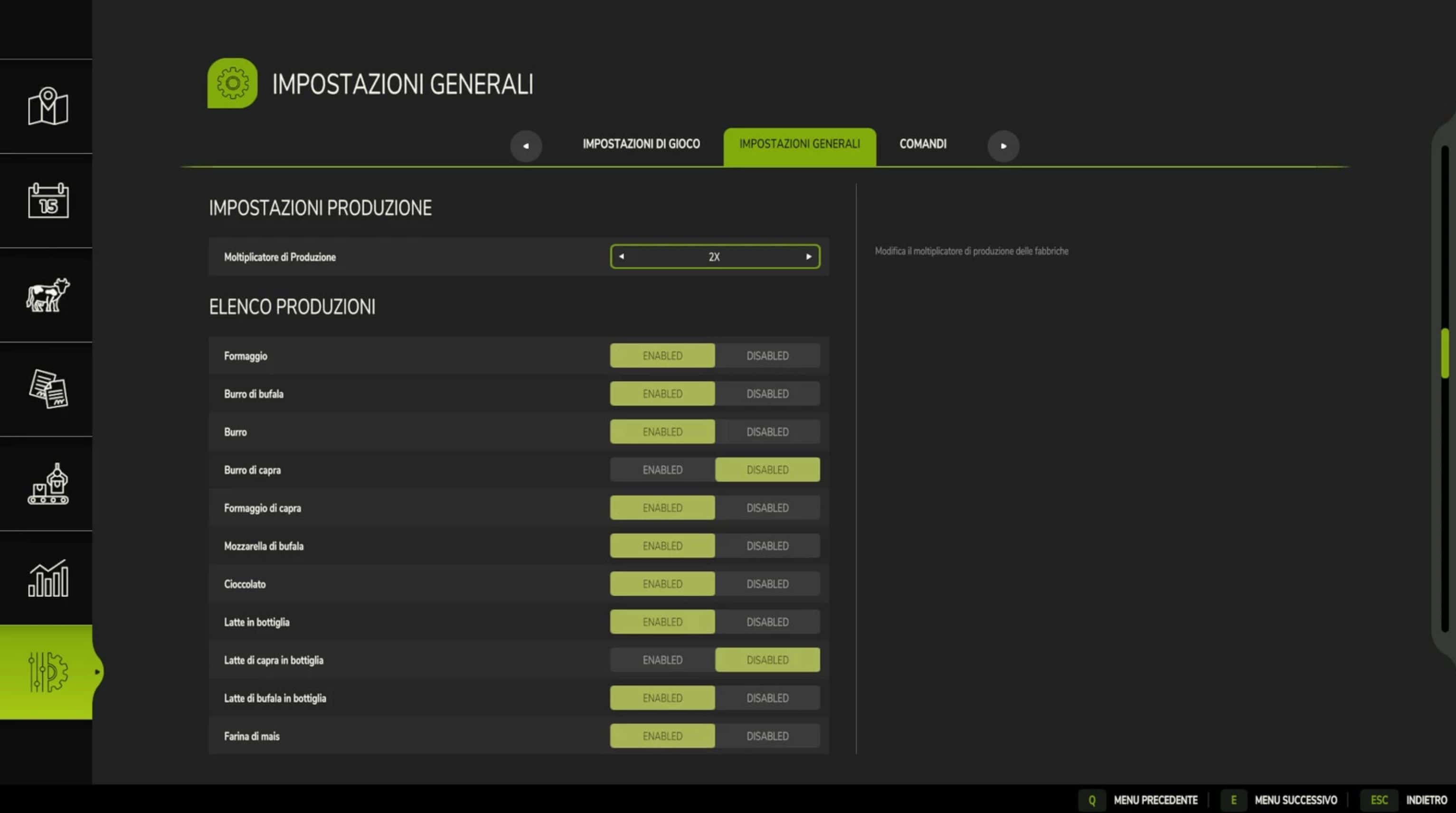
Task: Increase production multiplier with right arrow
Action: 808,256
